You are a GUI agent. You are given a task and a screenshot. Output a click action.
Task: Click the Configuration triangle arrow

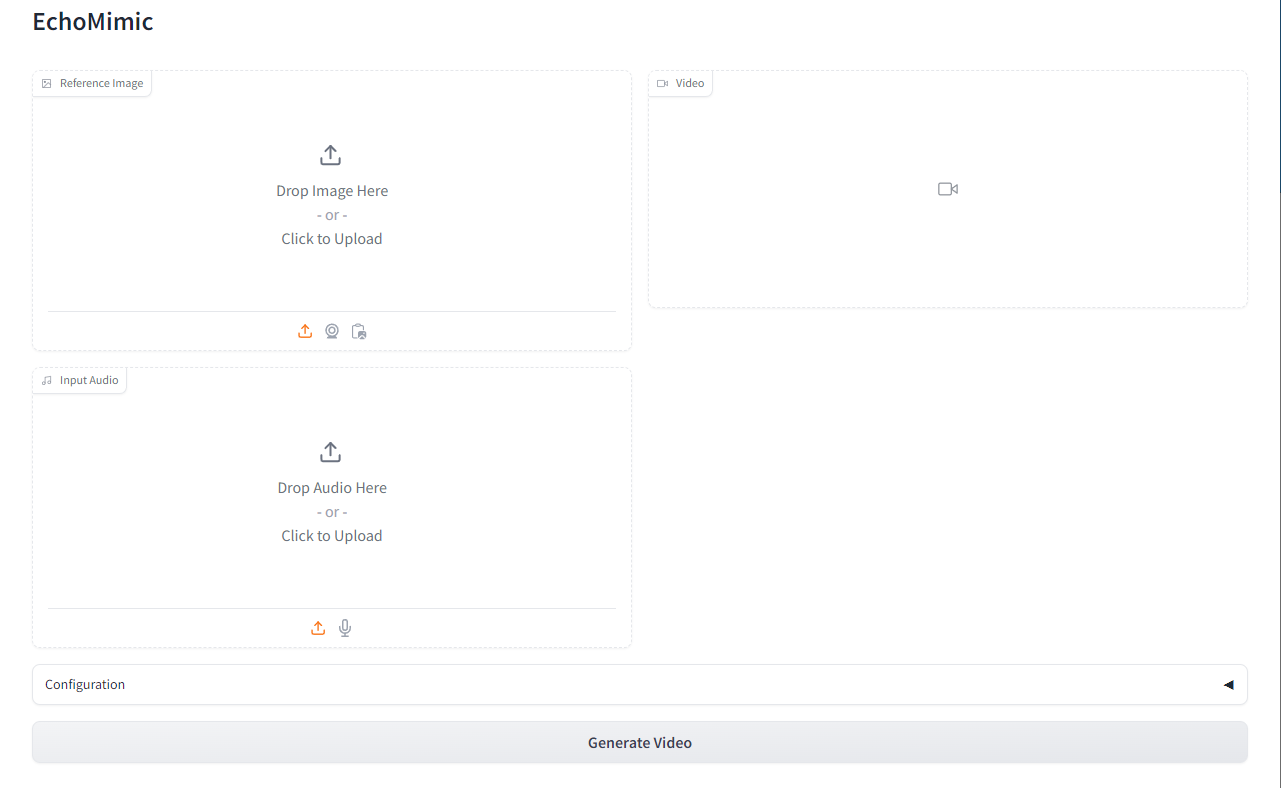point(1229,685)
